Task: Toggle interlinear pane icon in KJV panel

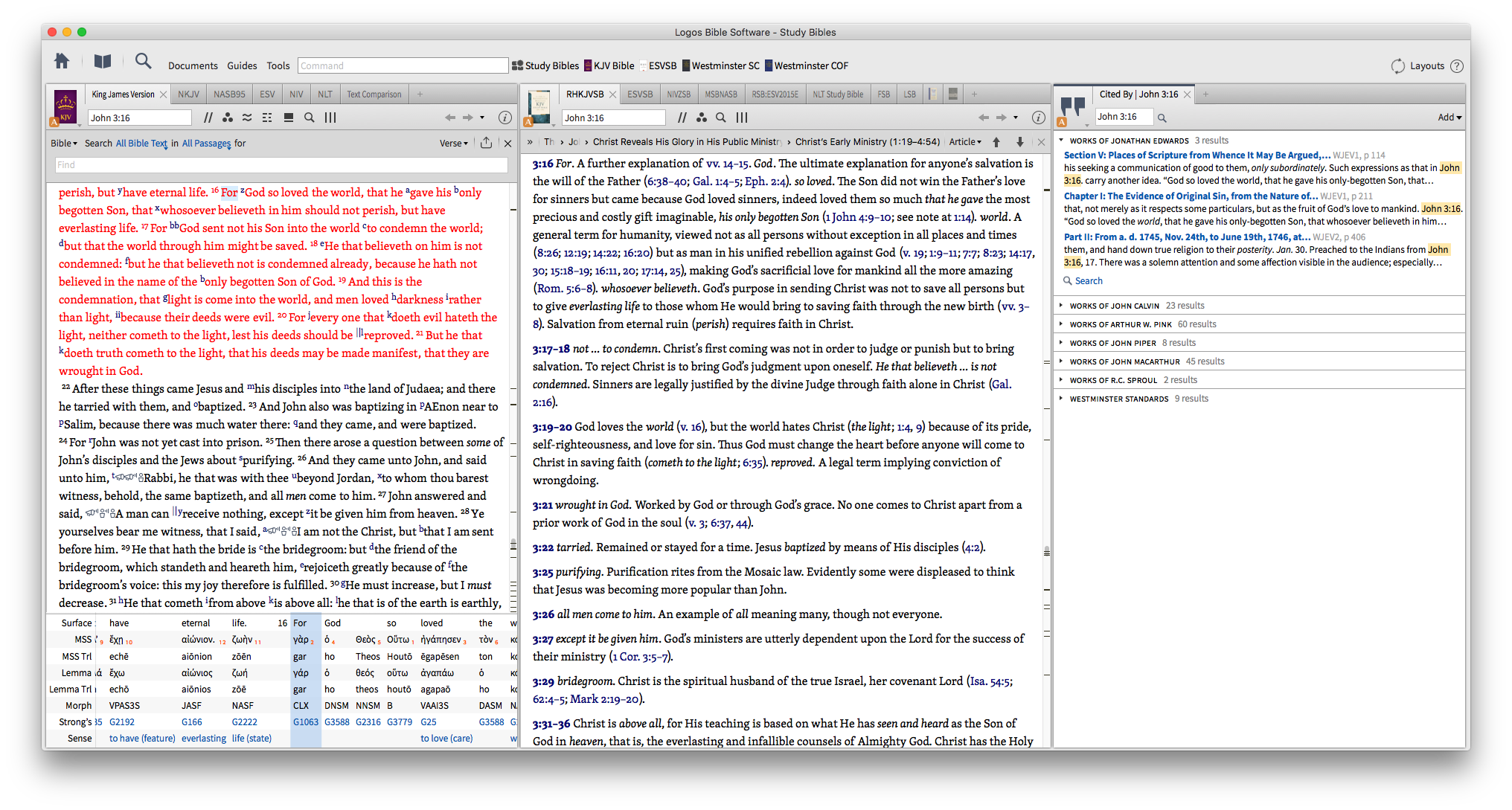Action: pyautogui.click(x=289, y=118)
